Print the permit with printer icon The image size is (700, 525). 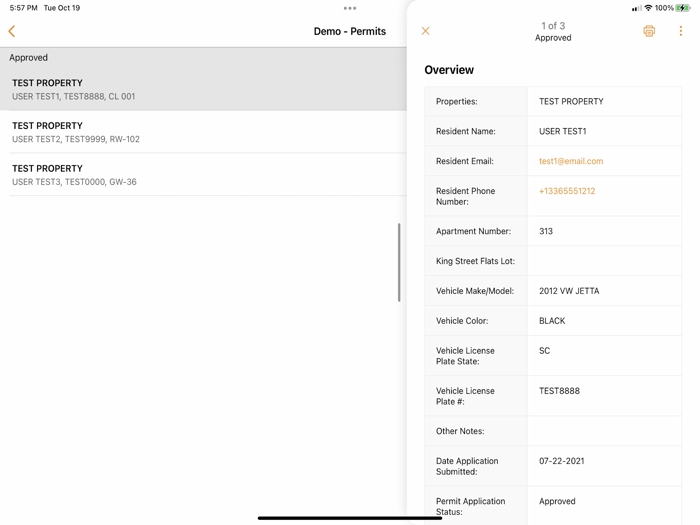click(649, 31)
